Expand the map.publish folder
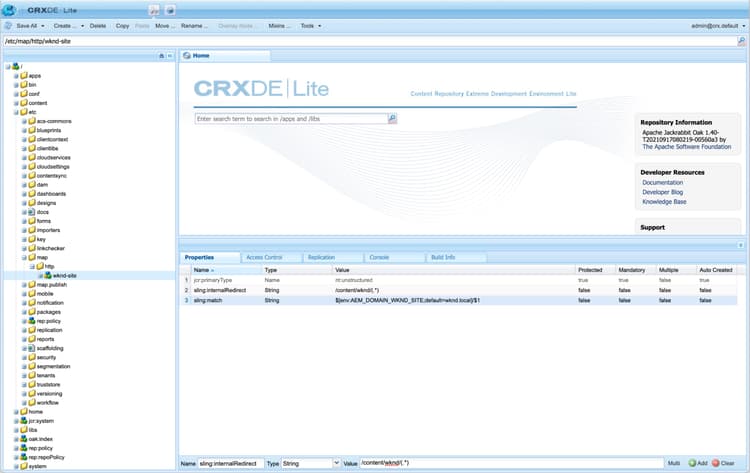Image resolution: width=750 pixels, height=473 pixels. pyautogui.click(x=24, y=285)
